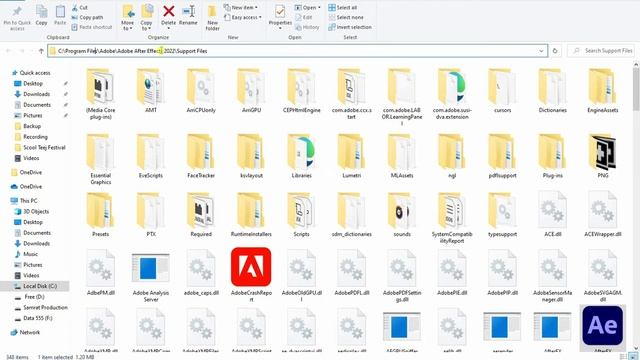Open the Scripts folder

[301, 215]
